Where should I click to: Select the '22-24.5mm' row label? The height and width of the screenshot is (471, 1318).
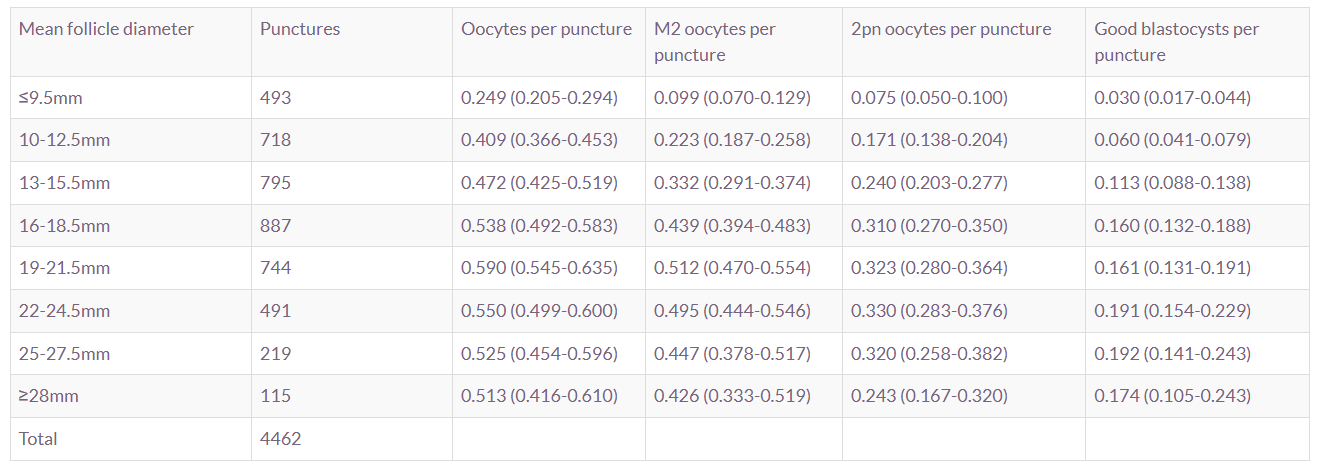64,311
